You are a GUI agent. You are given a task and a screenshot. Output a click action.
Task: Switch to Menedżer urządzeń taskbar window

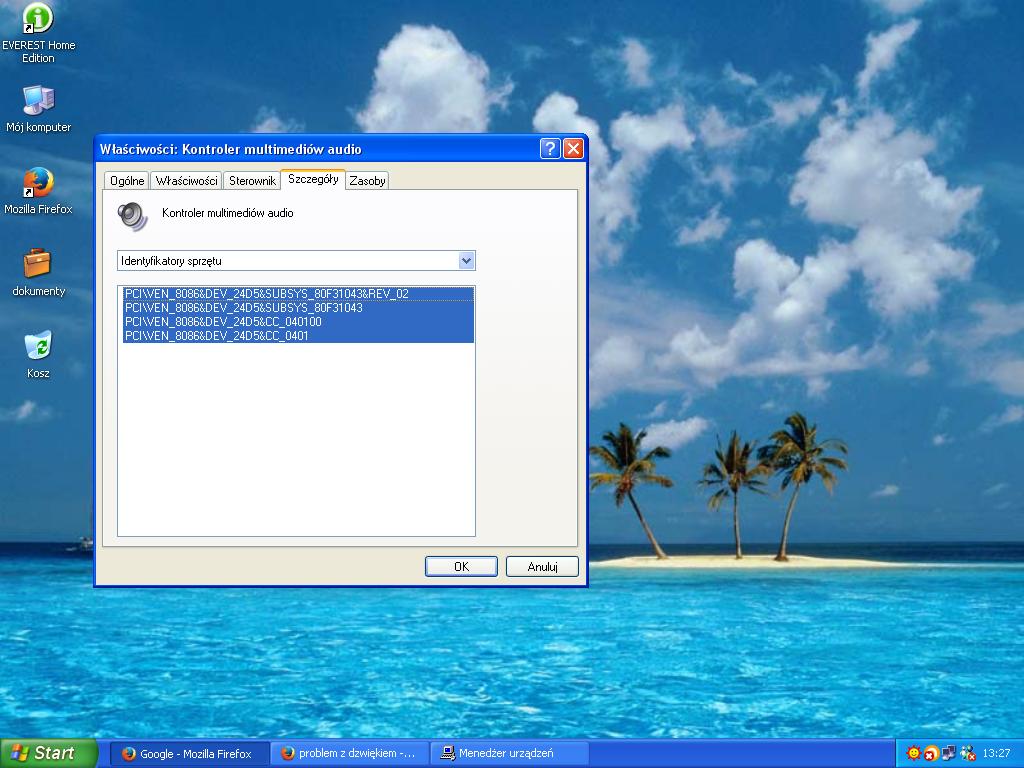pyautogui.click(x=509, y=753)
